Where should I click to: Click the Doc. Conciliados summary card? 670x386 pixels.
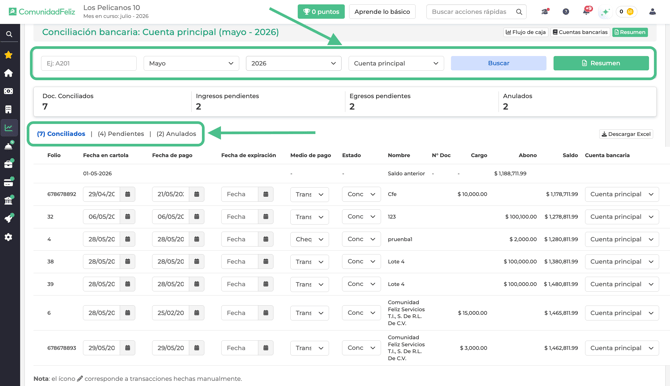pyautogui.click(x=113, y=102)
